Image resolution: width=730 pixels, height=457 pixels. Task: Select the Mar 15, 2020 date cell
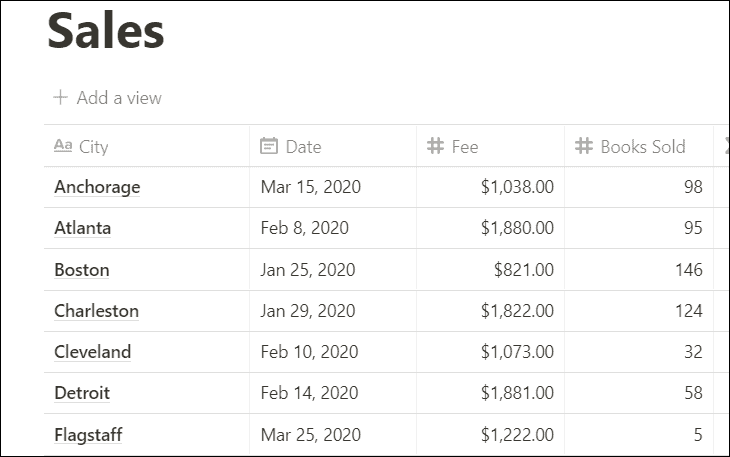[x=333, y=187]
